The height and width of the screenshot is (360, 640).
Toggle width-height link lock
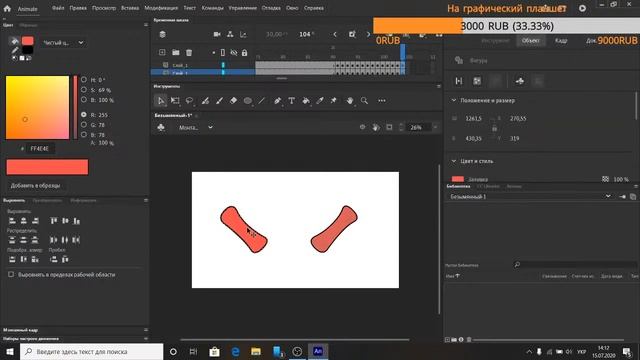(494, 128)
